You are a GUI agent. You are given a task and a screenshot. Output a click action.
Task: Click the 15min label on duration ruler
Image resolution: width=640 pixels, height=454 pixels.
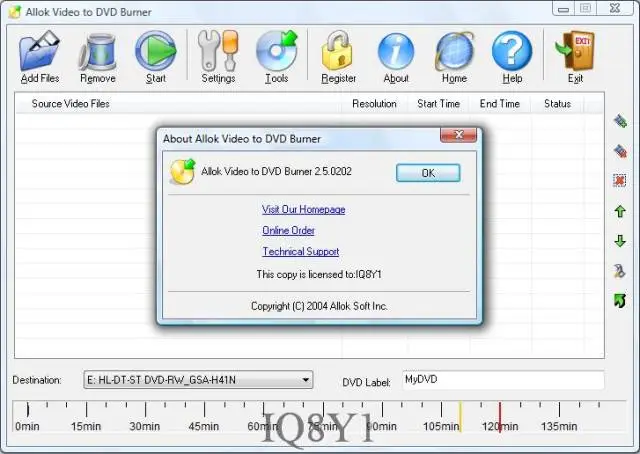86,426
